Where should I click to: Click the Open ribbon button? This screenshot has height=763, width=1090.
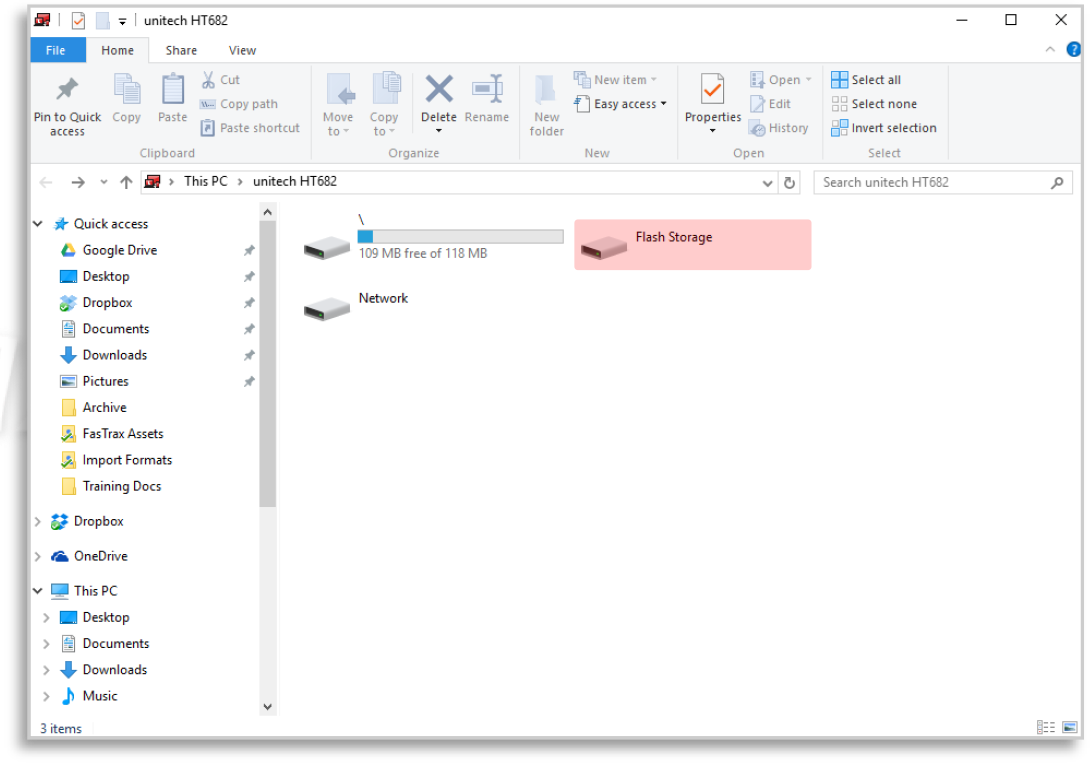click(781, 80)
